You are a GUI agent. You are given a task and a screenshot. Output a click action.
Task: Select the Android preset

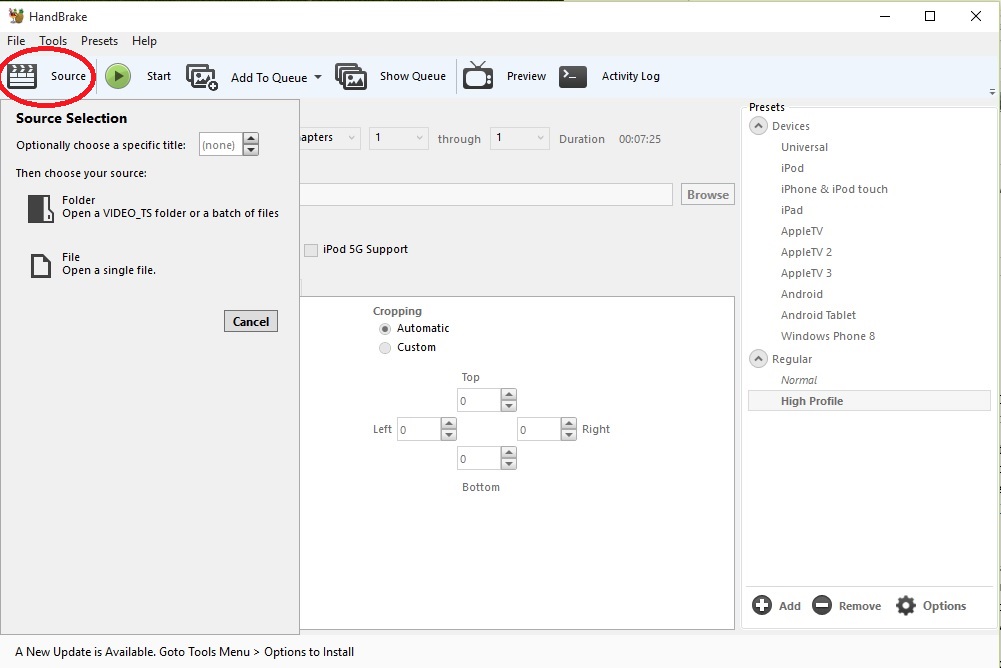pyautogui.click(x=801, y=294)
